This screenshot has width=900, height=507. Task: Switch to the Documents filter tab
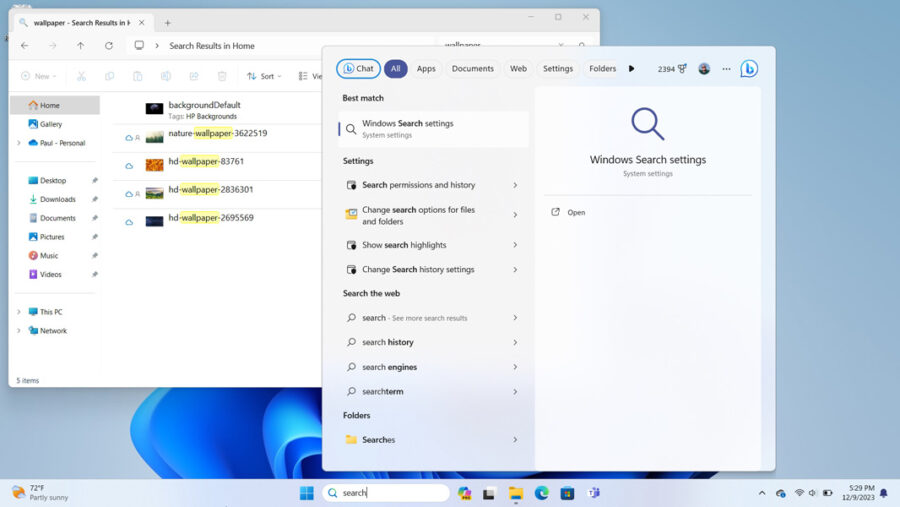point(472,68)
